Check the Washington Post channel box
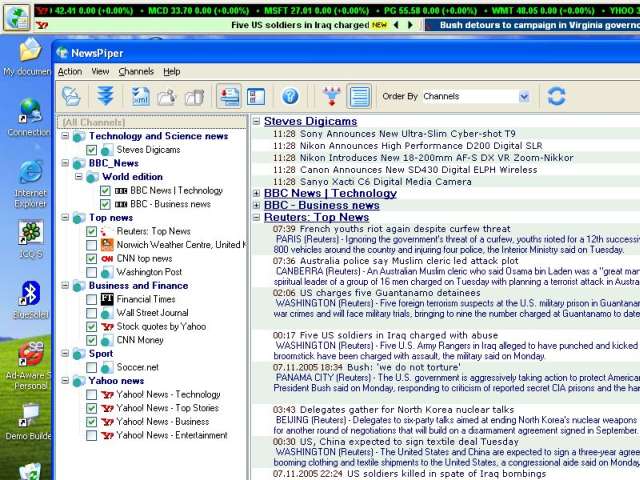The height and width of the screenshot is (480, 640). click(x=92, y=272)
